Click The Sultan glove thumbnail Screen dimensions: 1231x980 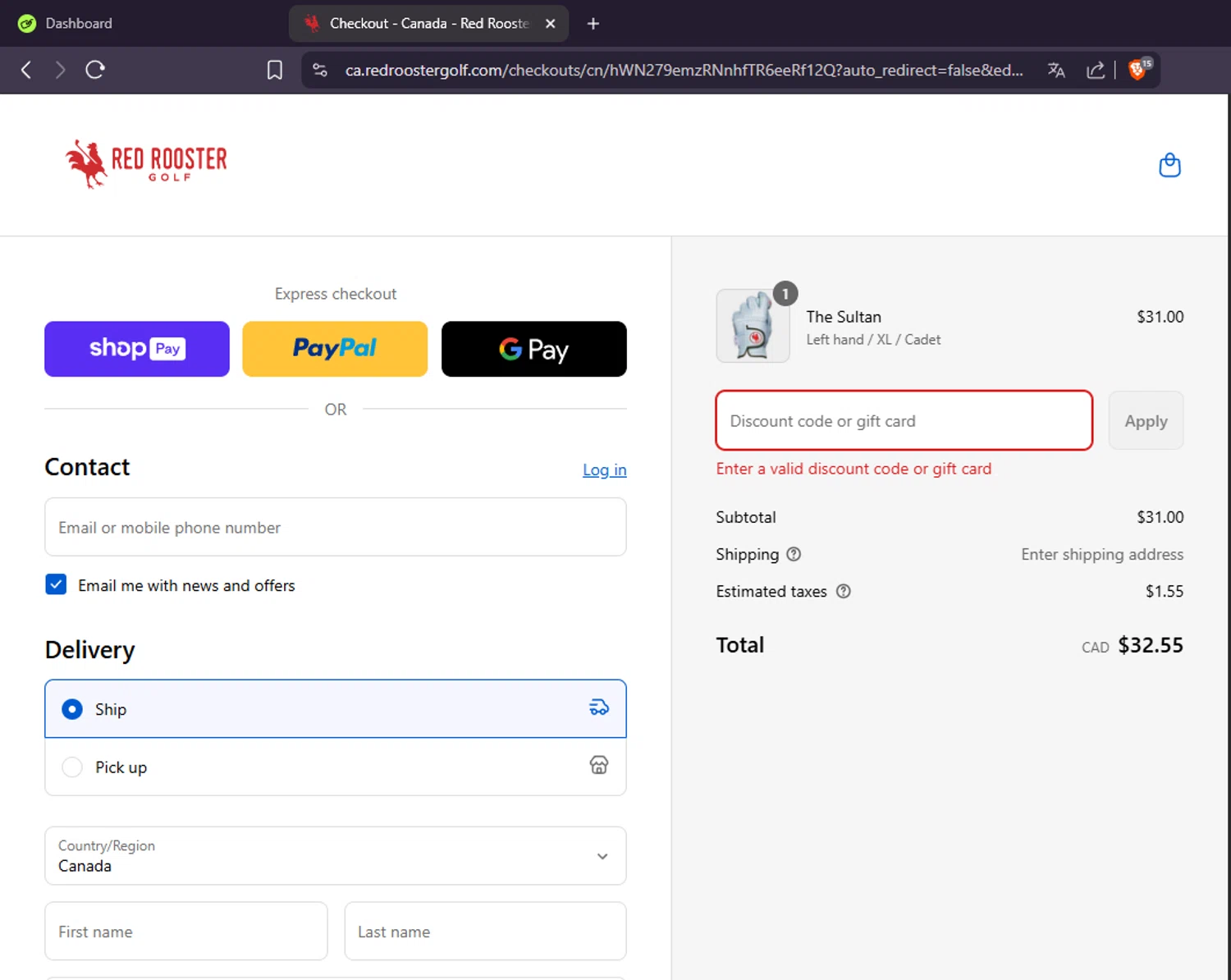(x=753, y=326)
